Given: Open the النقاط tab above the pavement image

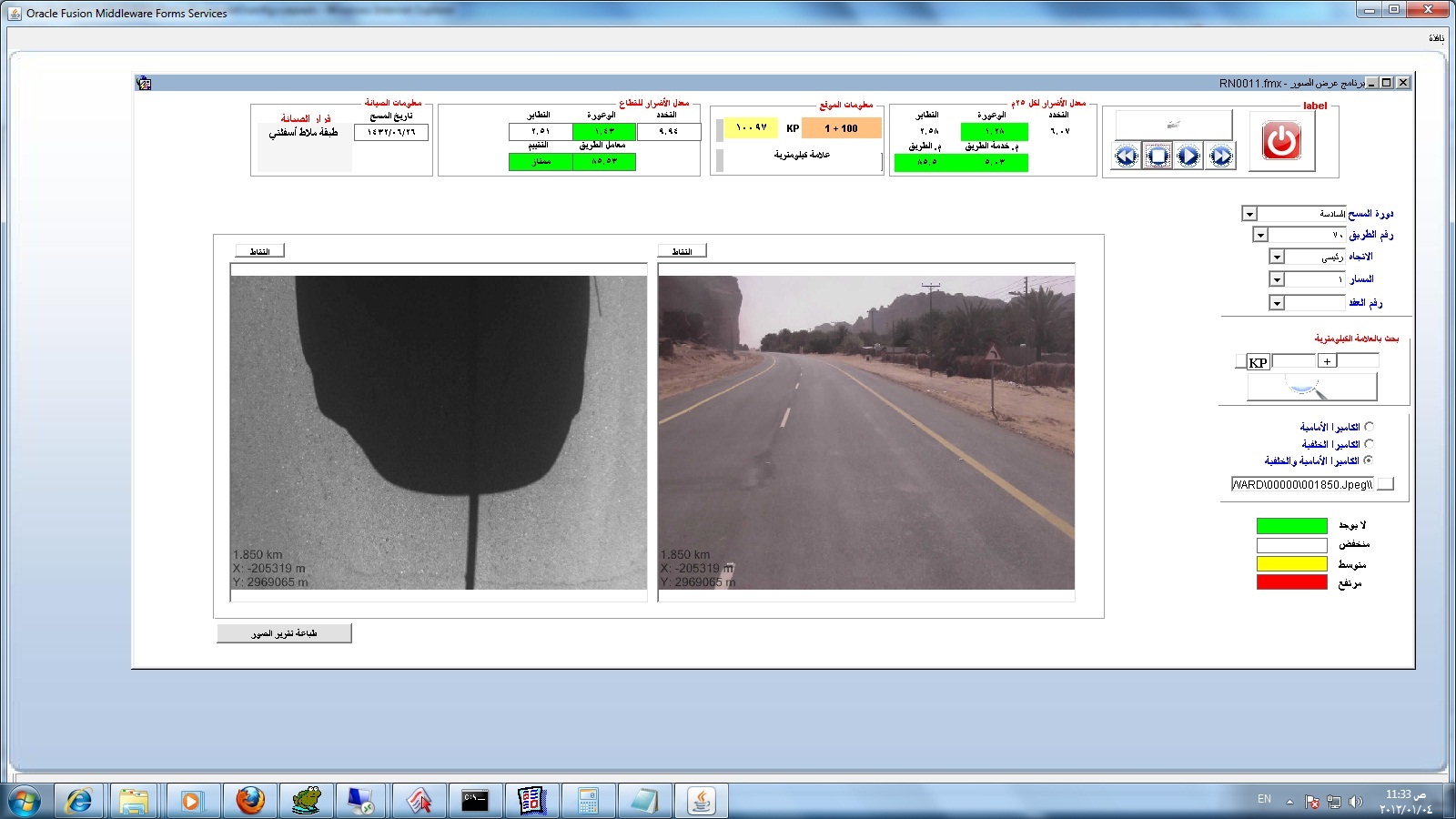Looking at the screenshot, I should pyautogui.click(x=259, y=251).
